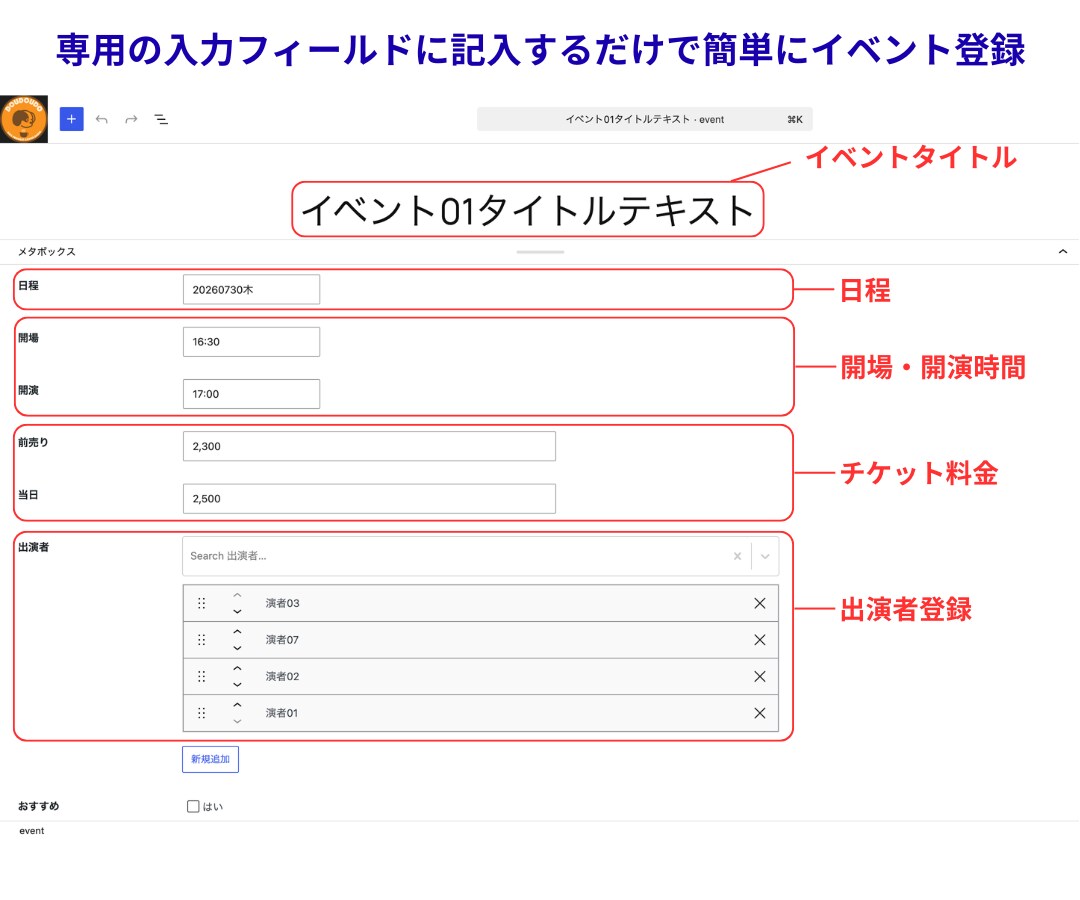Open the blue block inserter plus button
Image resolution: width=1080 pixels, height=900 pixels.
pos(72,119)
